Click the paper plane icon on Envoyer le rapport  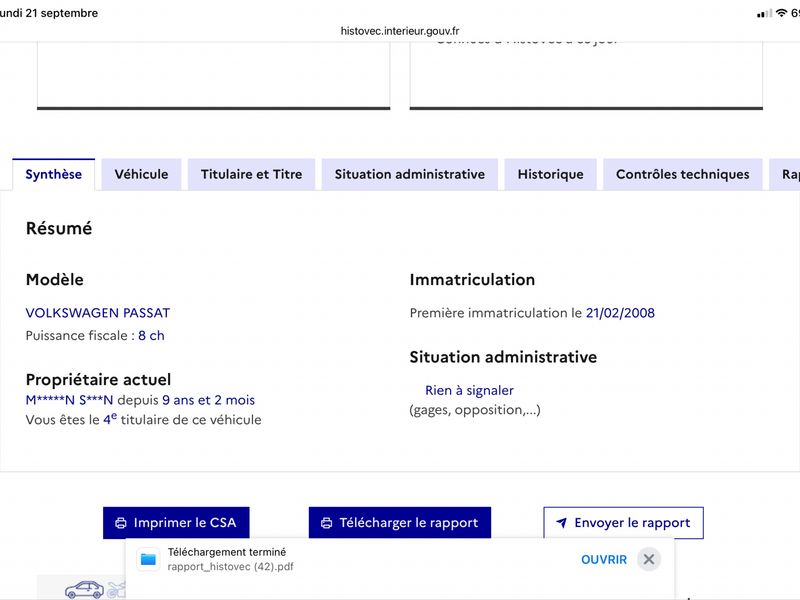point(561,522)
